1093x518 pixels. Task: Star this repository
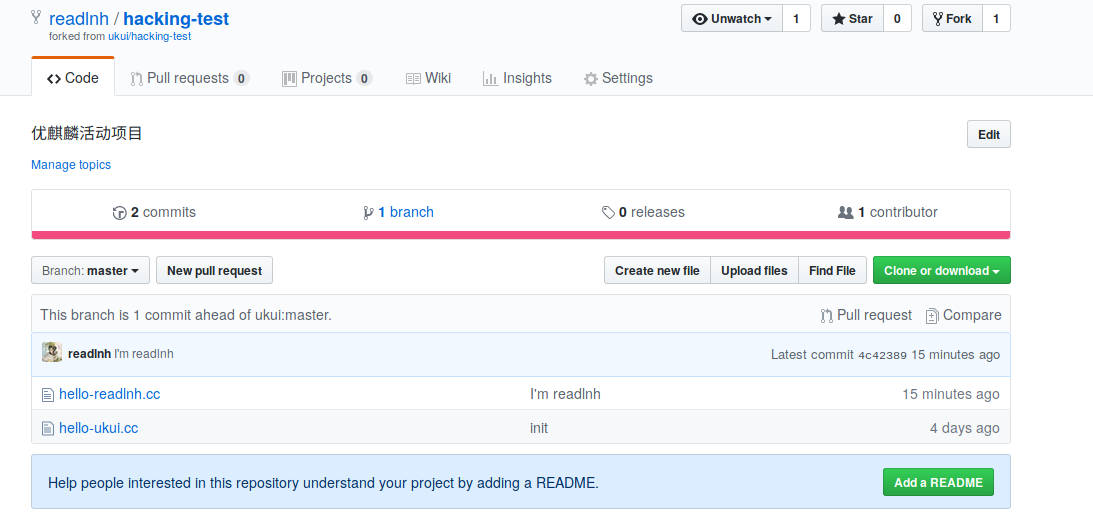pyautogui.click(x=852, y=19)
